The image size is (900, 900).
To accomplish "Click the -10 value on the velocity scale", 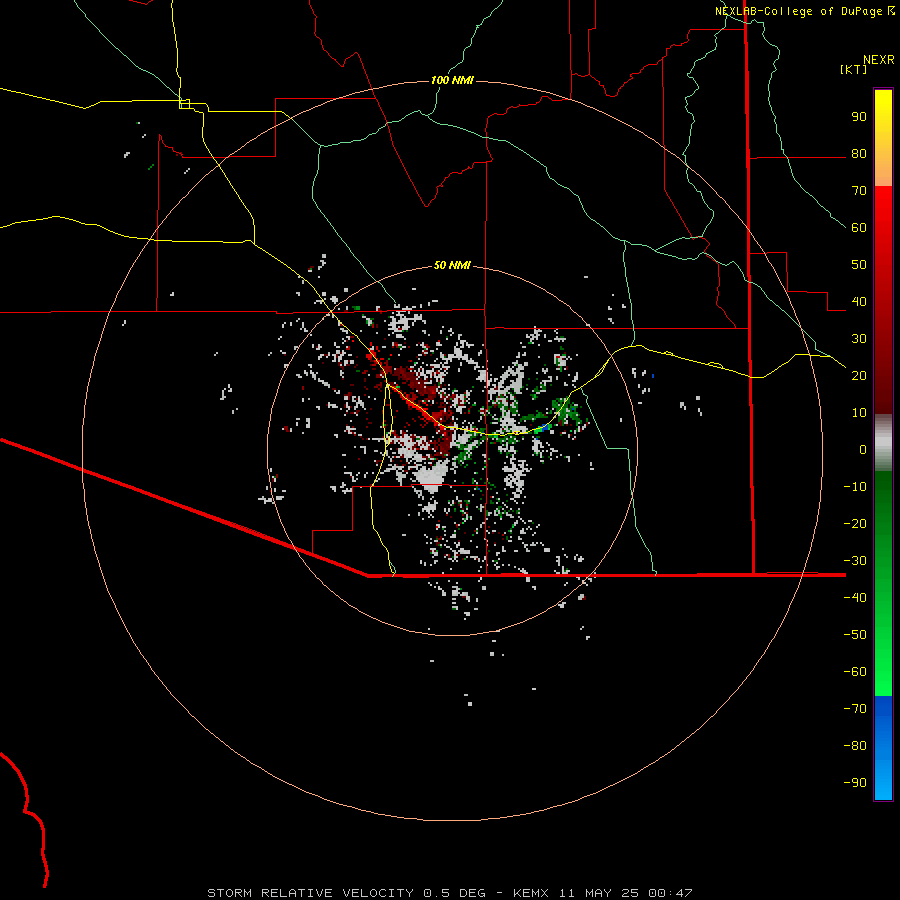I will [x=855, y=487].
